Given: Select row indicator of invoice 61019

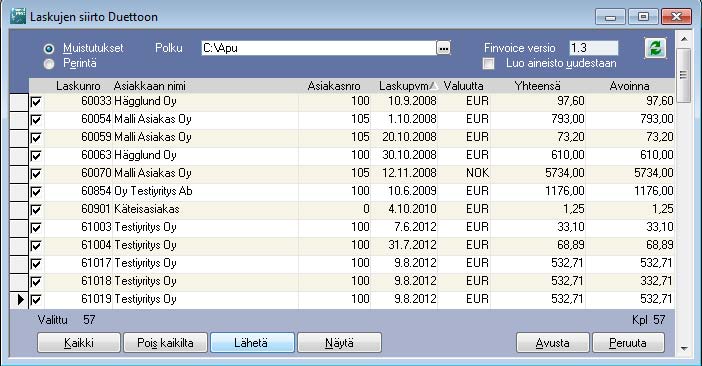Looking at the screenshot, I should point(19,299).
